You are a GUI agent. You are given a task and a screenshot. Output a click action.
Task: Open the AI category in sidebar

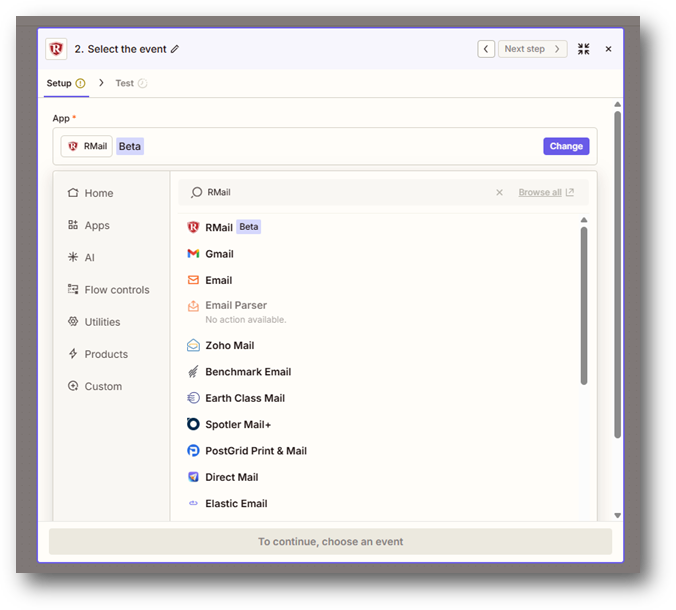pos(89,257)
